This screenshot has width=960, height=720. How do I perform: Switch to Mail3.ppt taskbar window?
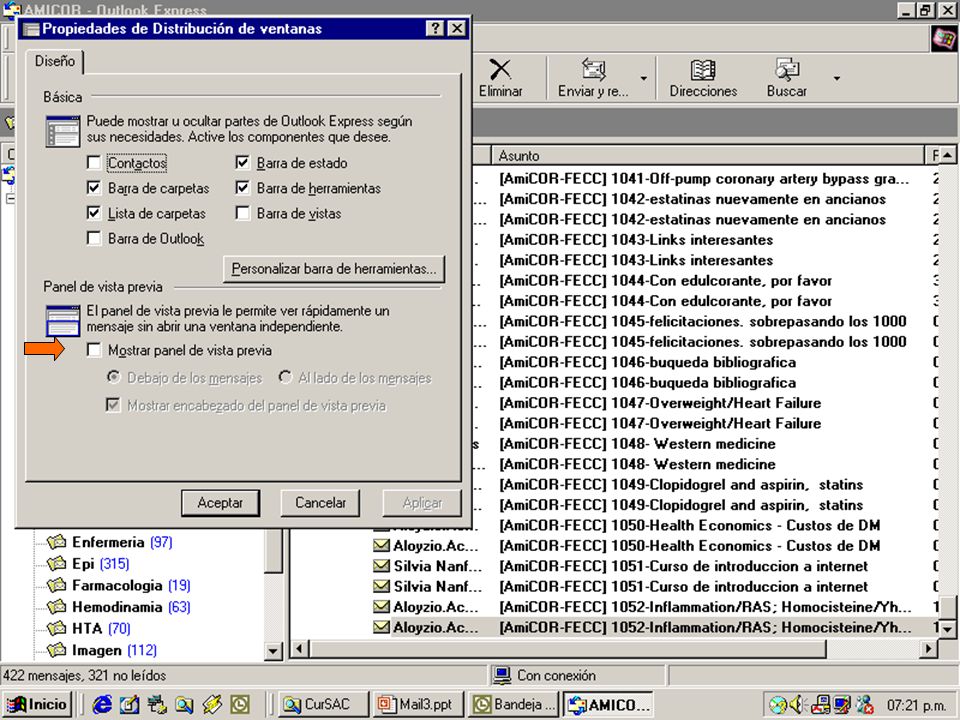419,705
